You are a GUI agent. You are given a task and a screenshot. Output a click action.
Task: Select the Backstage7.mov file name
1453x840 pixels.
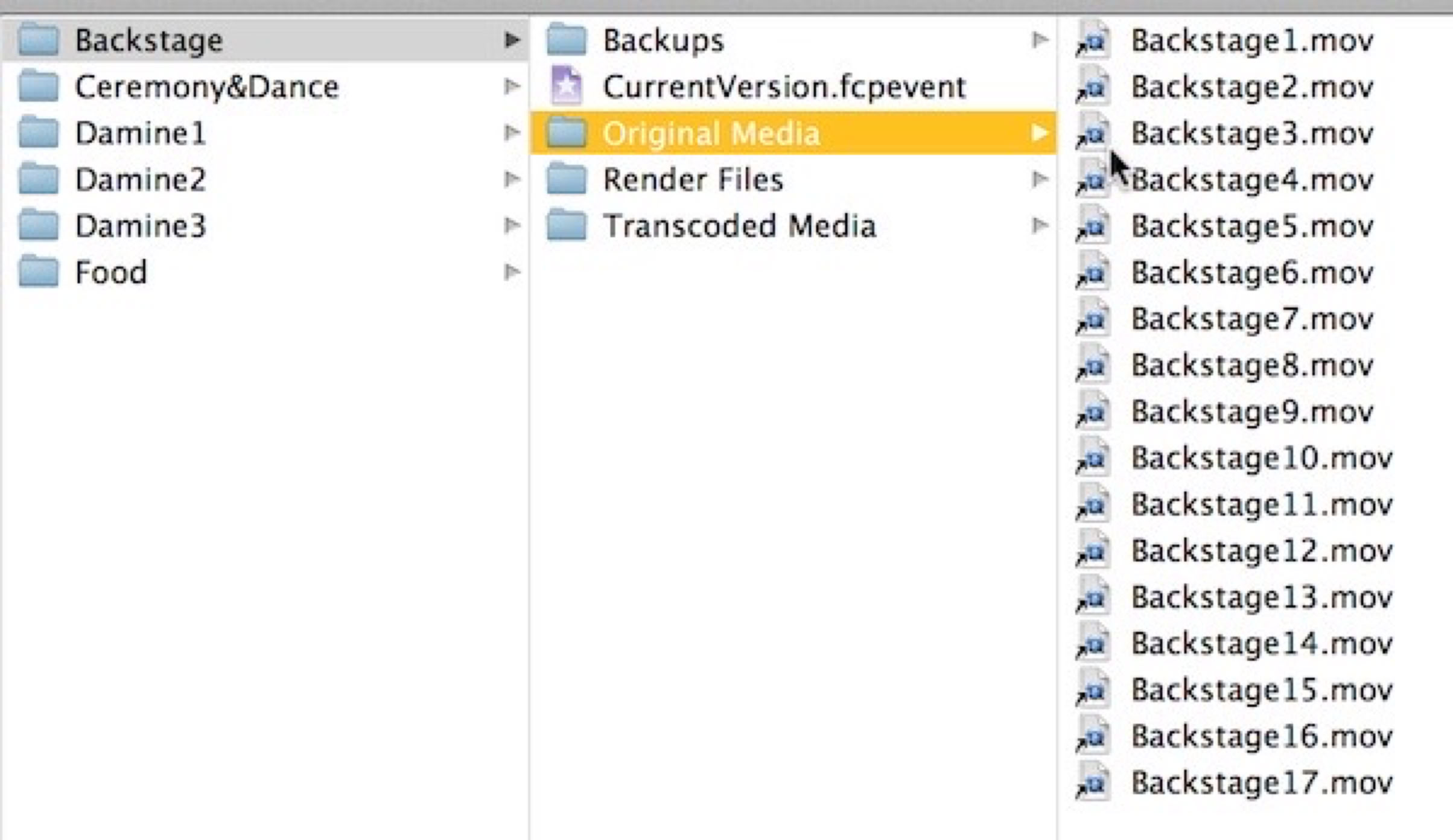(x=1251, y=319)
